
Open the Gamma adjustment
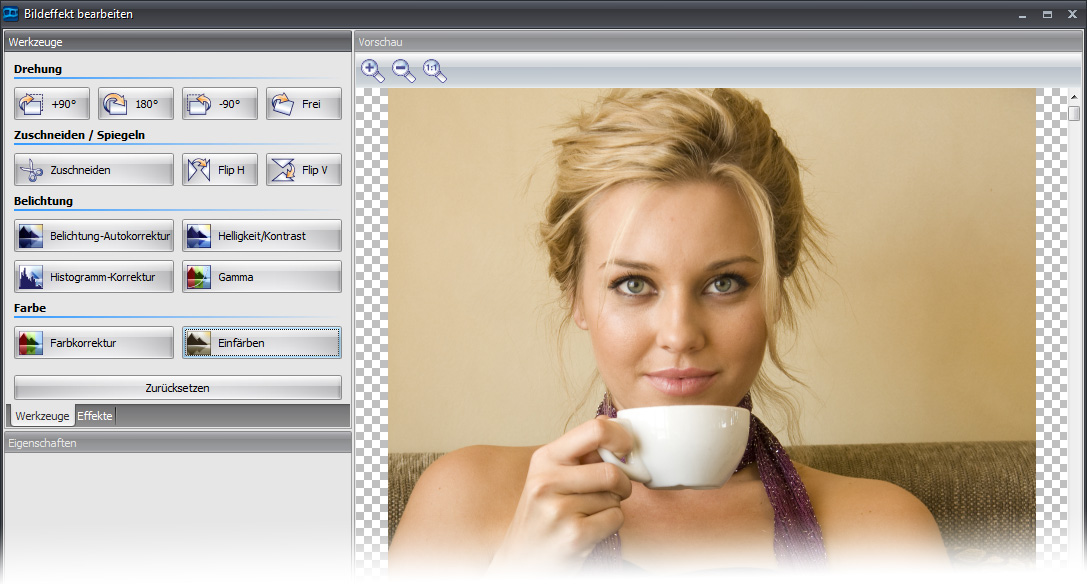coord(262,277)
